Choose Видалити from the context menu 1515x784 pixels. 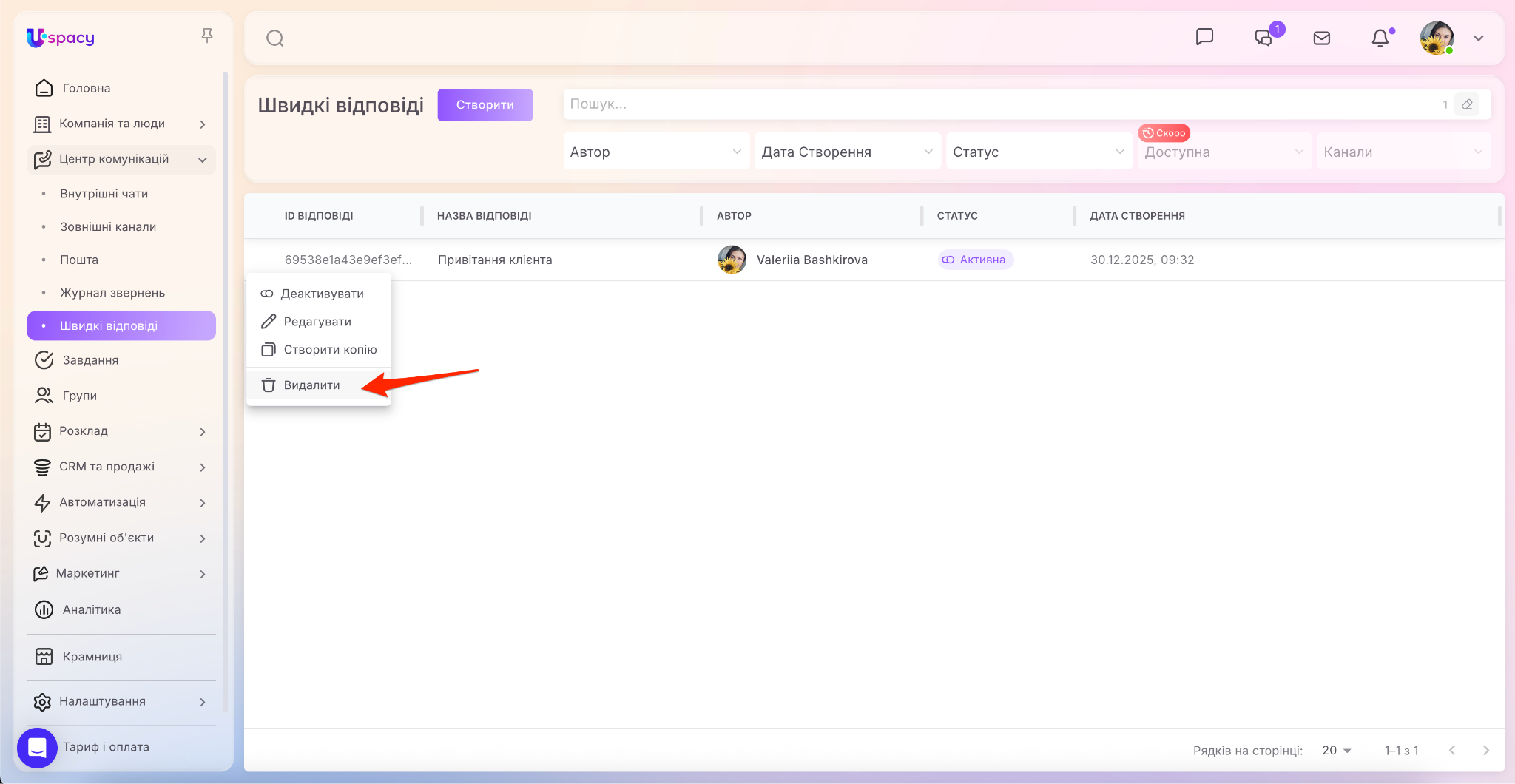(311, 385)
